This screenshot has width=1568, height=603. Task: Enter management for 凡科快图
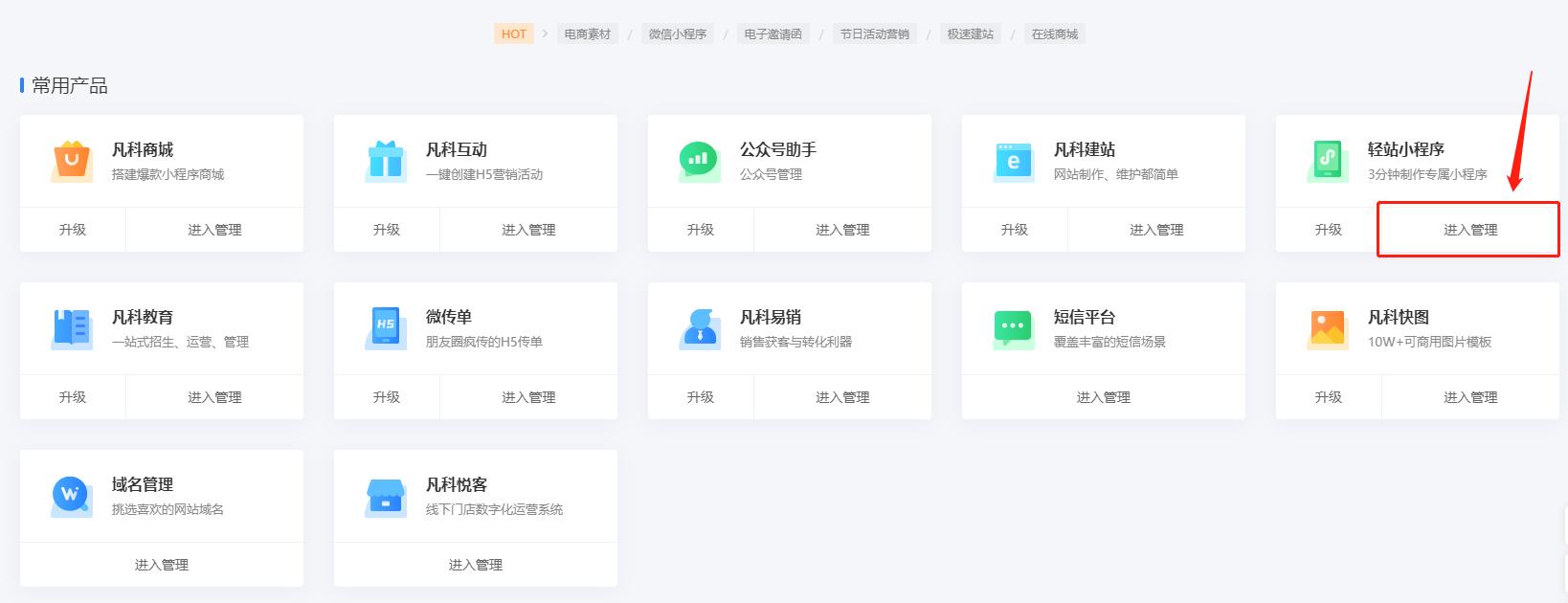point(1470,397)
